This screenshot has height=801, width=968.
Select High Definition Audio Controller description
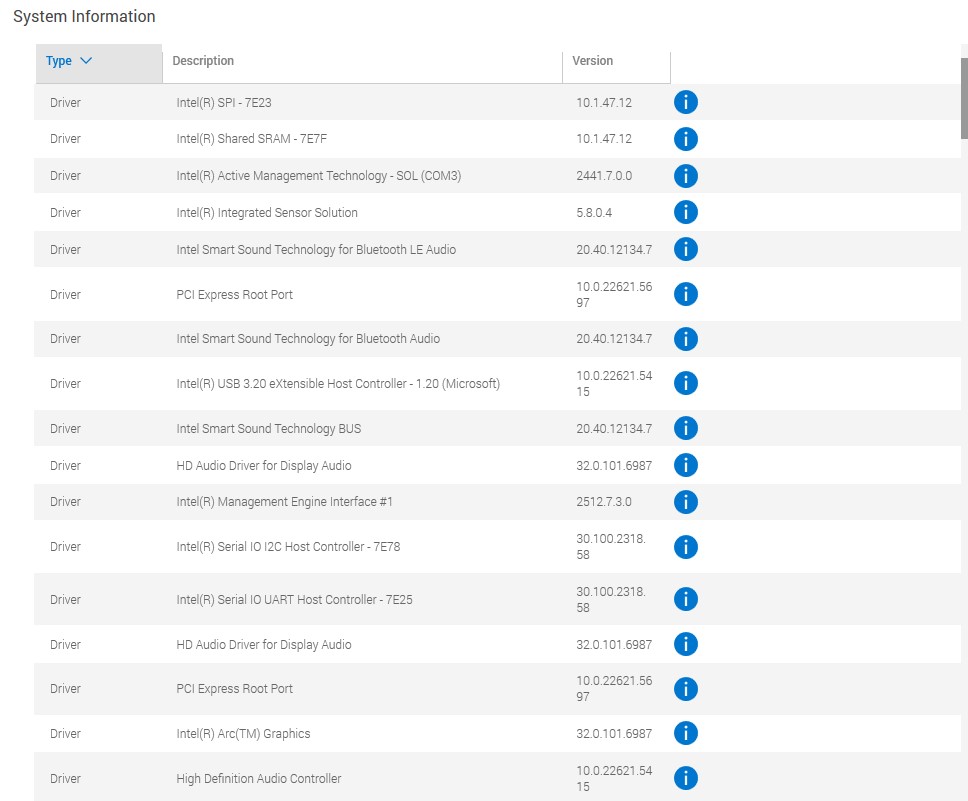point(259,779)
